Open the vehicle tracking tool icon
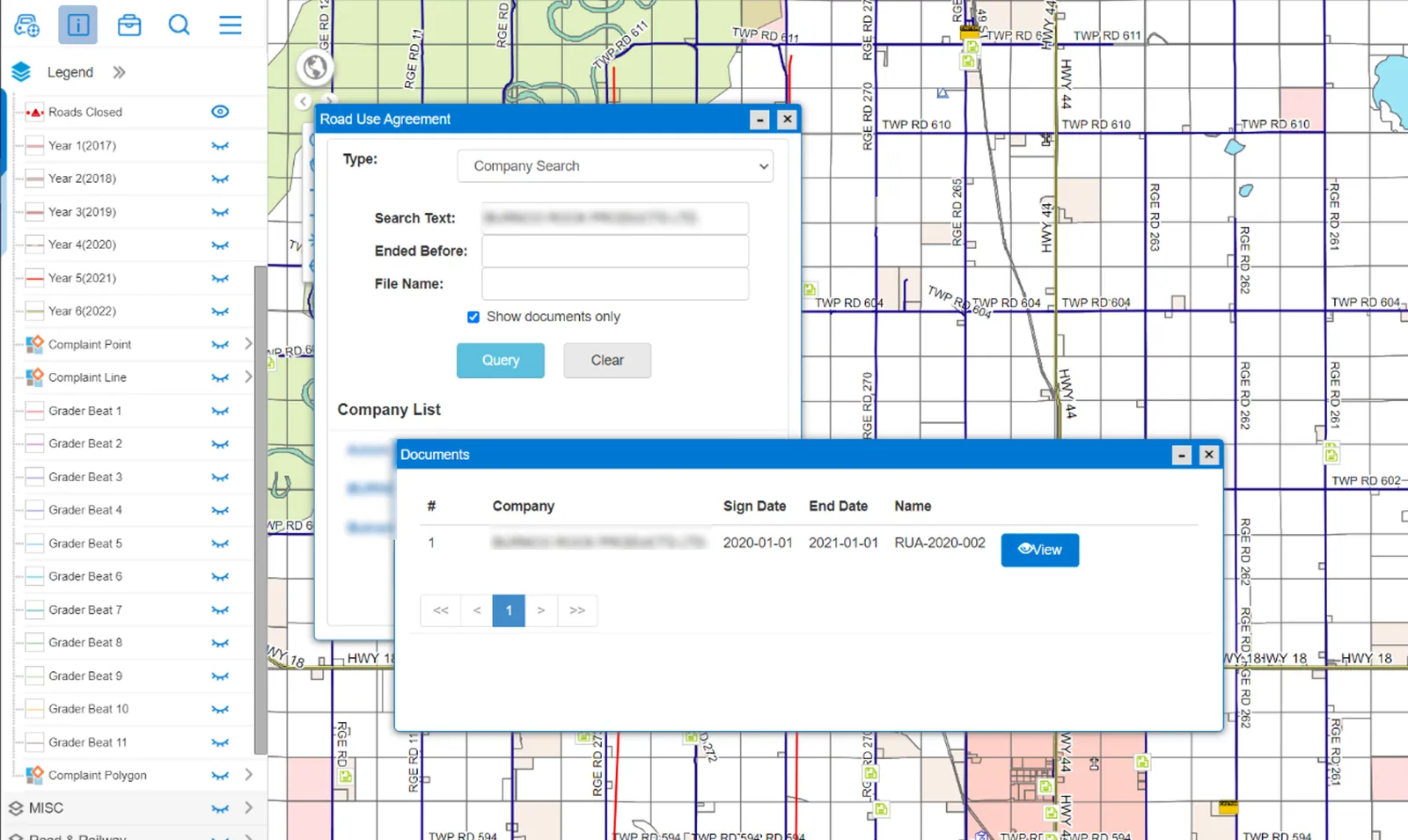This screenshot has height=840, width=1408. click(x=27, y=25)
